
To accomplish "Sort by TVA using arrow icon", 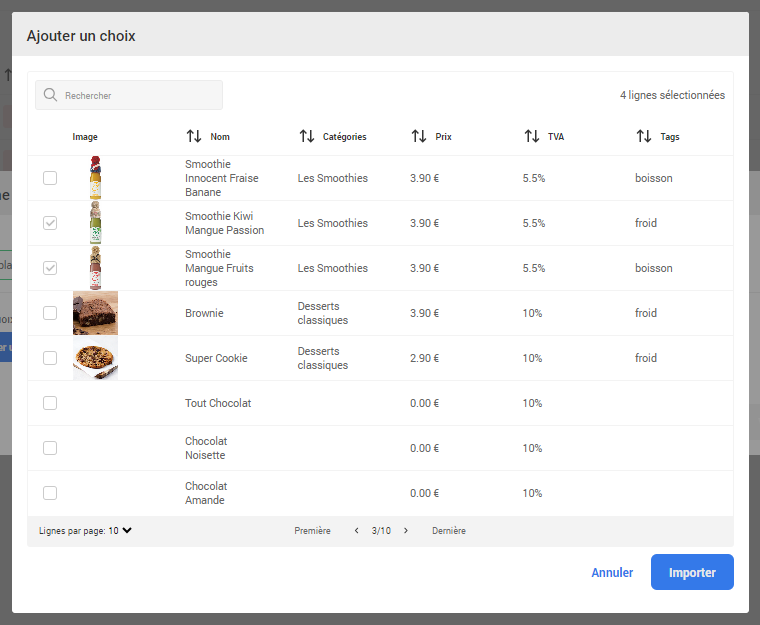I will click(532, 136).
